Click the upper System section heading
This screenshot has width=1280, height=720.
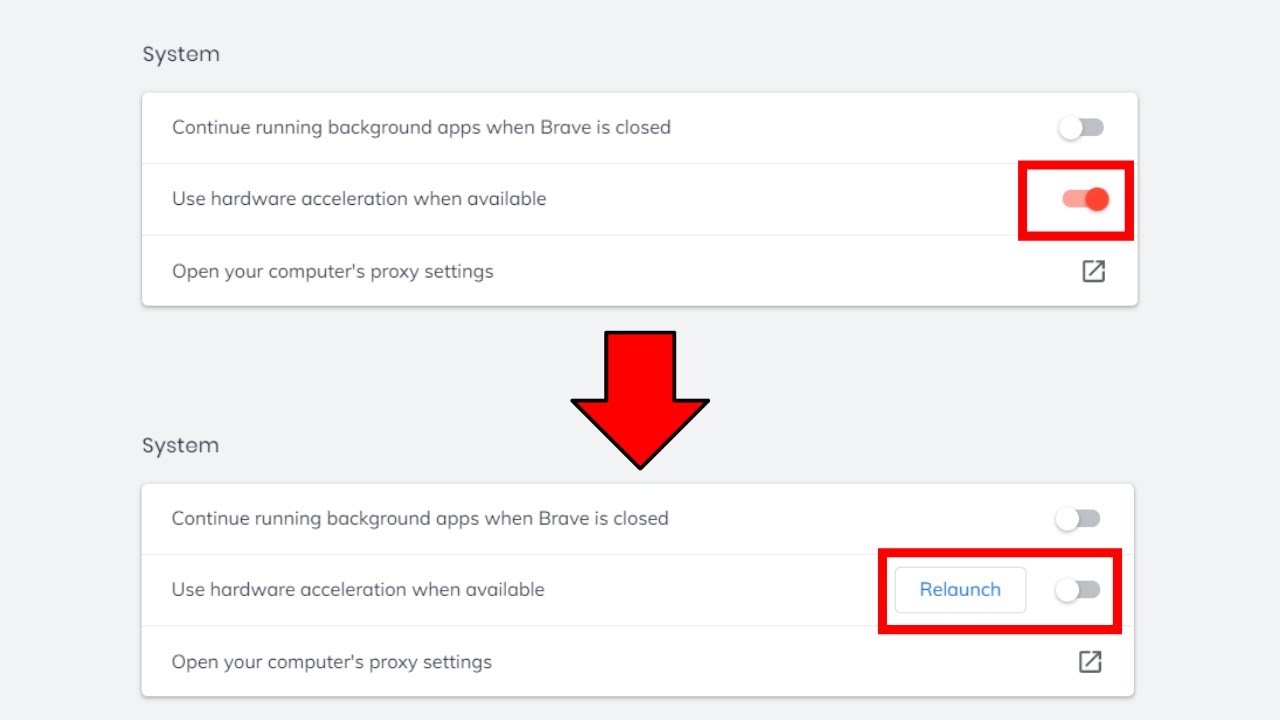pos(181,54)
